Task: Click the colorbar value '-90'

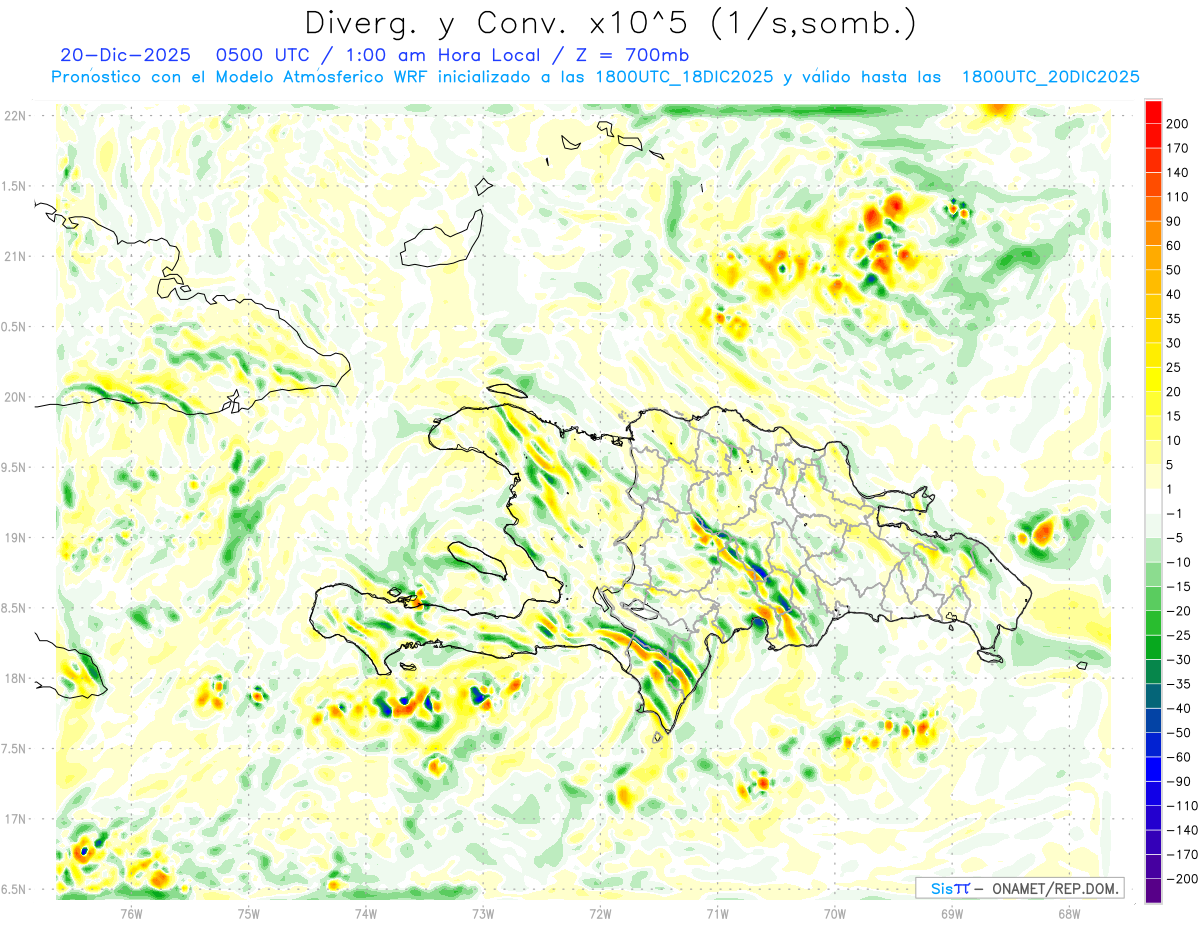Action: point(1180,782)
